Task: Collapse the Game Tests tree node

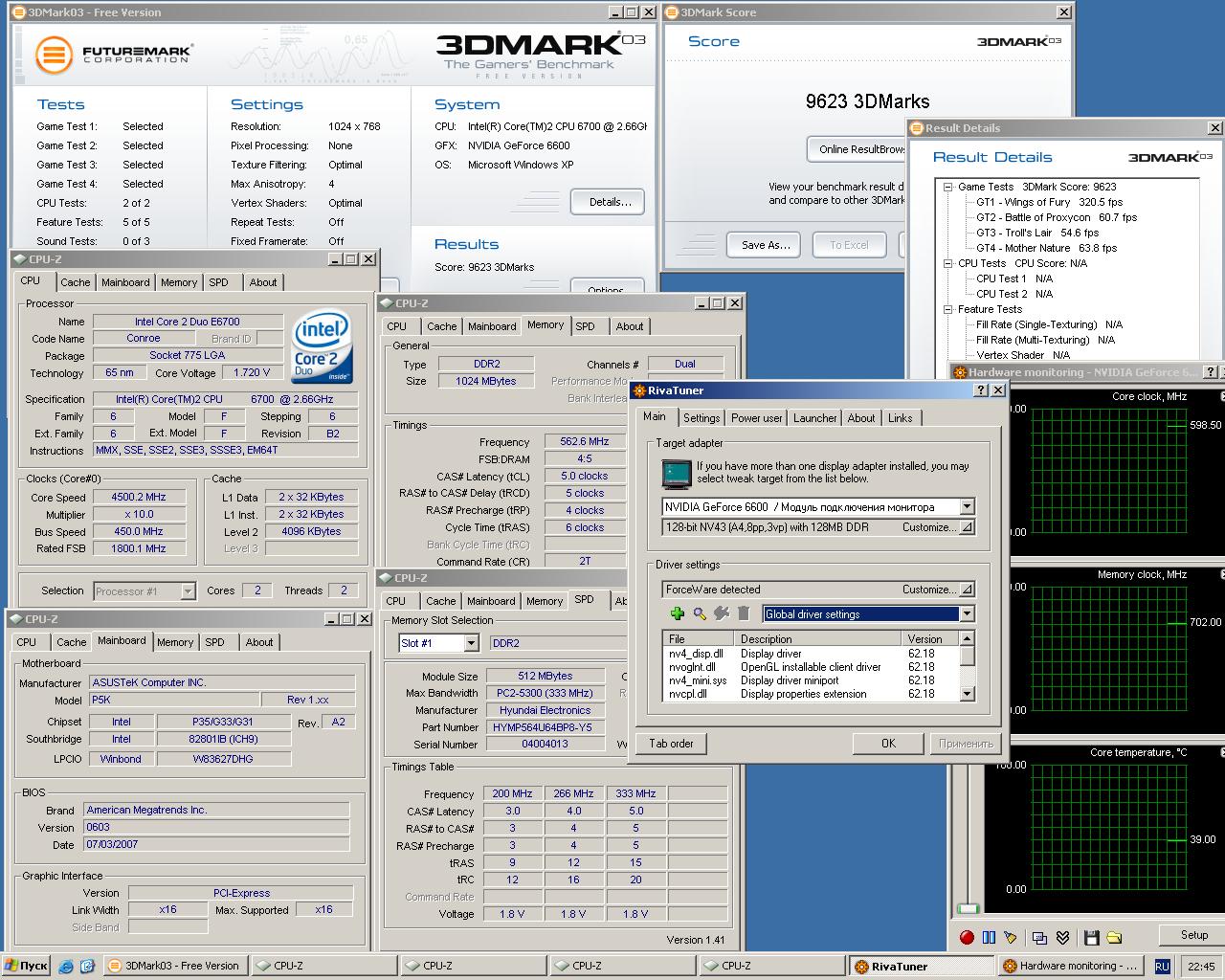Action: pyautogui.click(x=948, y=188)
